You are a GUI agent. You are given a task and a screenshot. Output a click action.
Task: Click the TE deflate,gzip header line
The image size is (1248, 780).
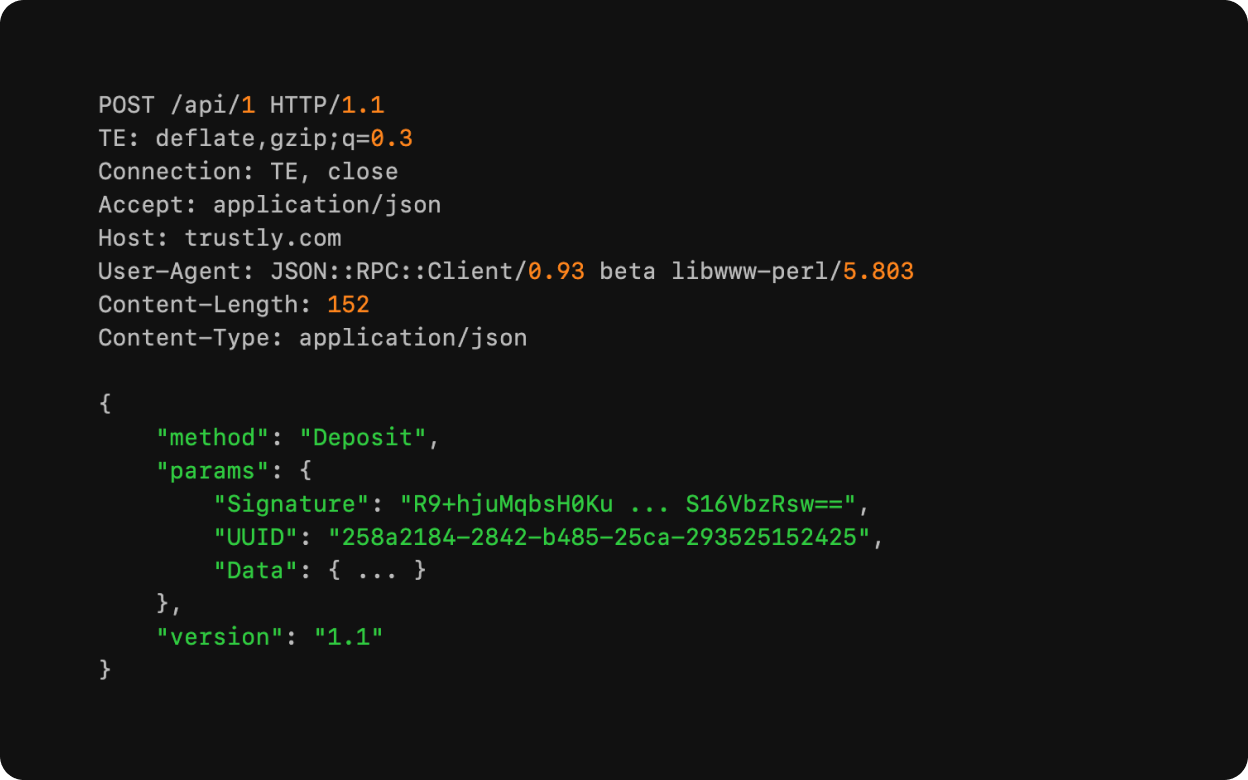(255, 138)
